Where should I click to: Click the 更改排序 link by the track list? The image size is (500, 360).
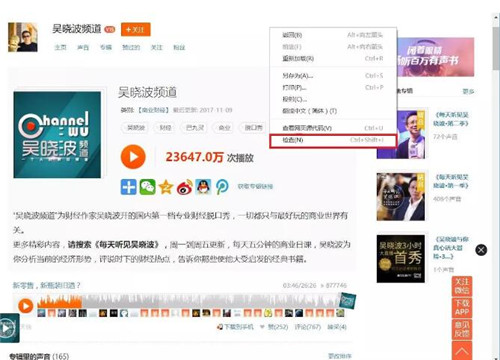[x=339, y=356]
